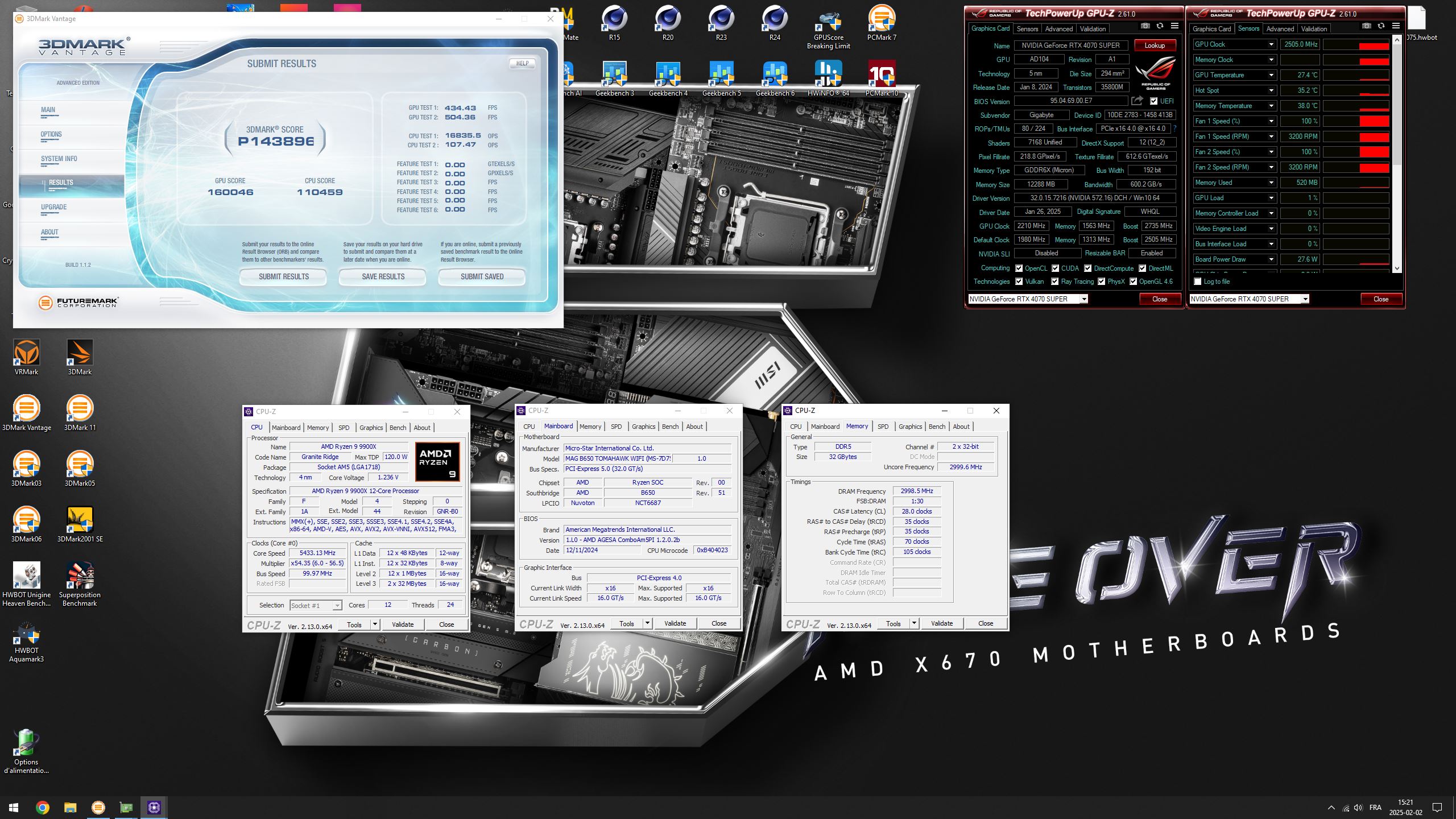Viewport: 1456px width, 819px height.
Task: Open the HWiNFO 64 desktop icon
Action: coord(828,78)
